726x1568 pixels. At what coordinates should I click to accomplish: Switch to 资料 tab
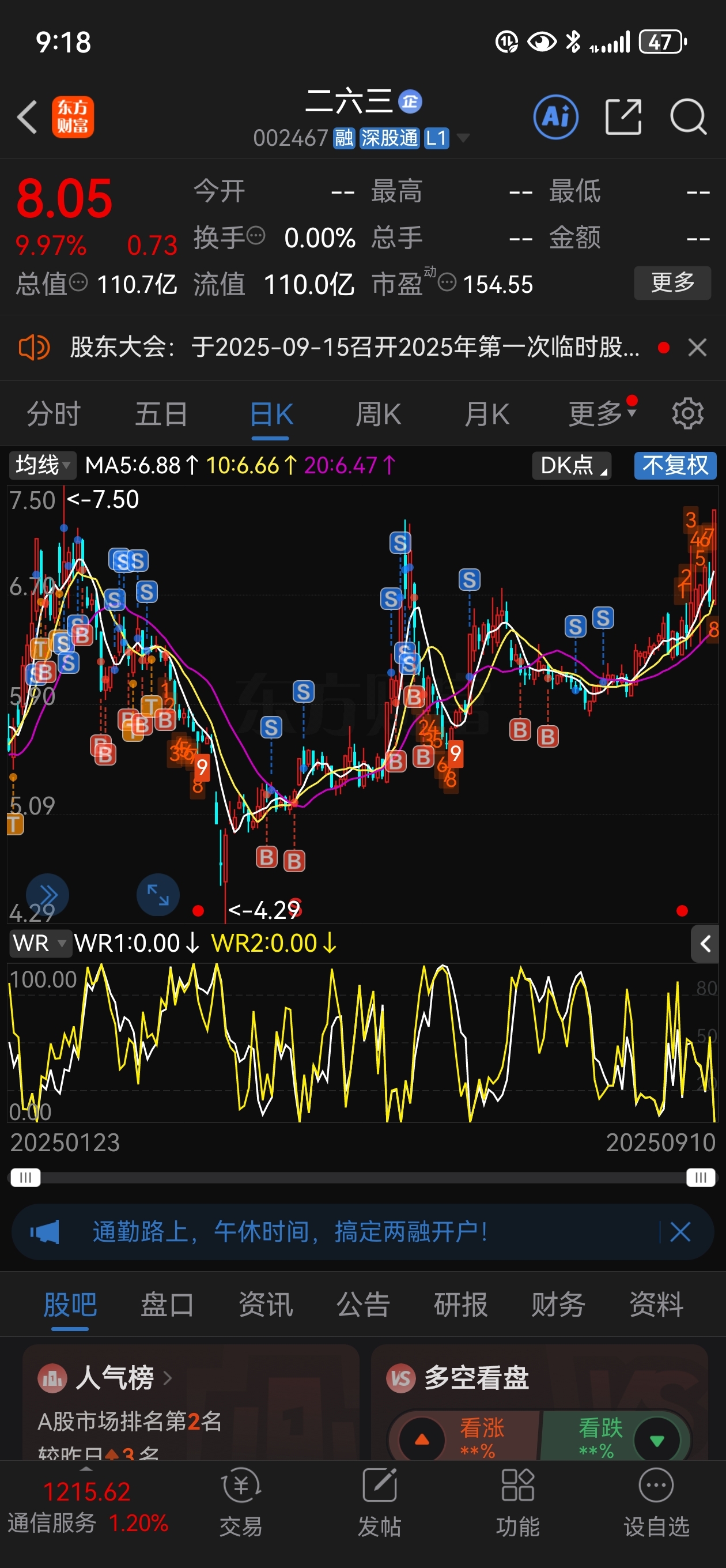pyautogui.click(x=656, y=1305)
